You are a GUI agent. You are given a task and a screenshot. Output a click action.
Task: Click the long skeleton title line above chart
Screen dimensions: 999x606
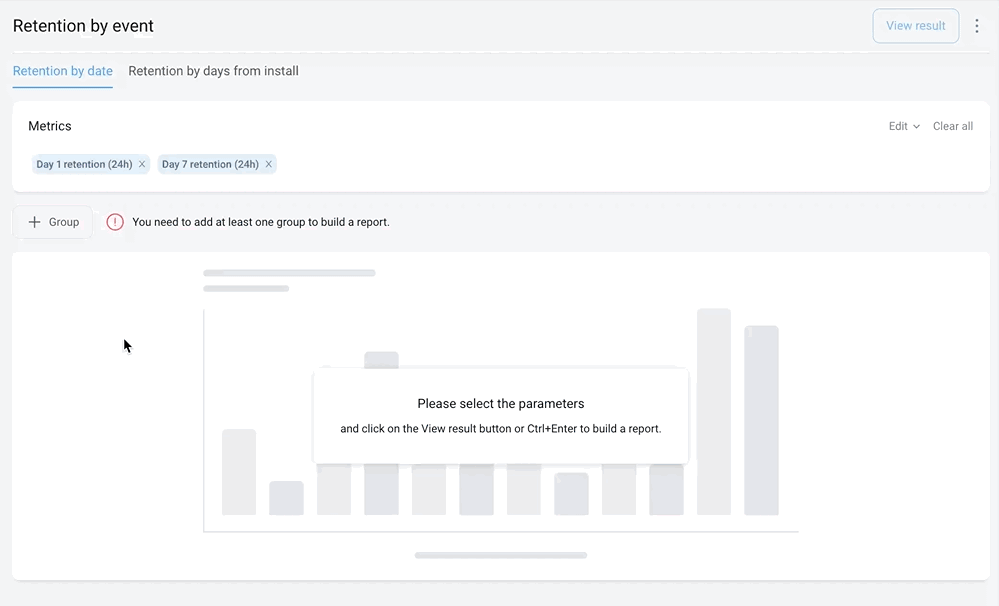[289, 273]
